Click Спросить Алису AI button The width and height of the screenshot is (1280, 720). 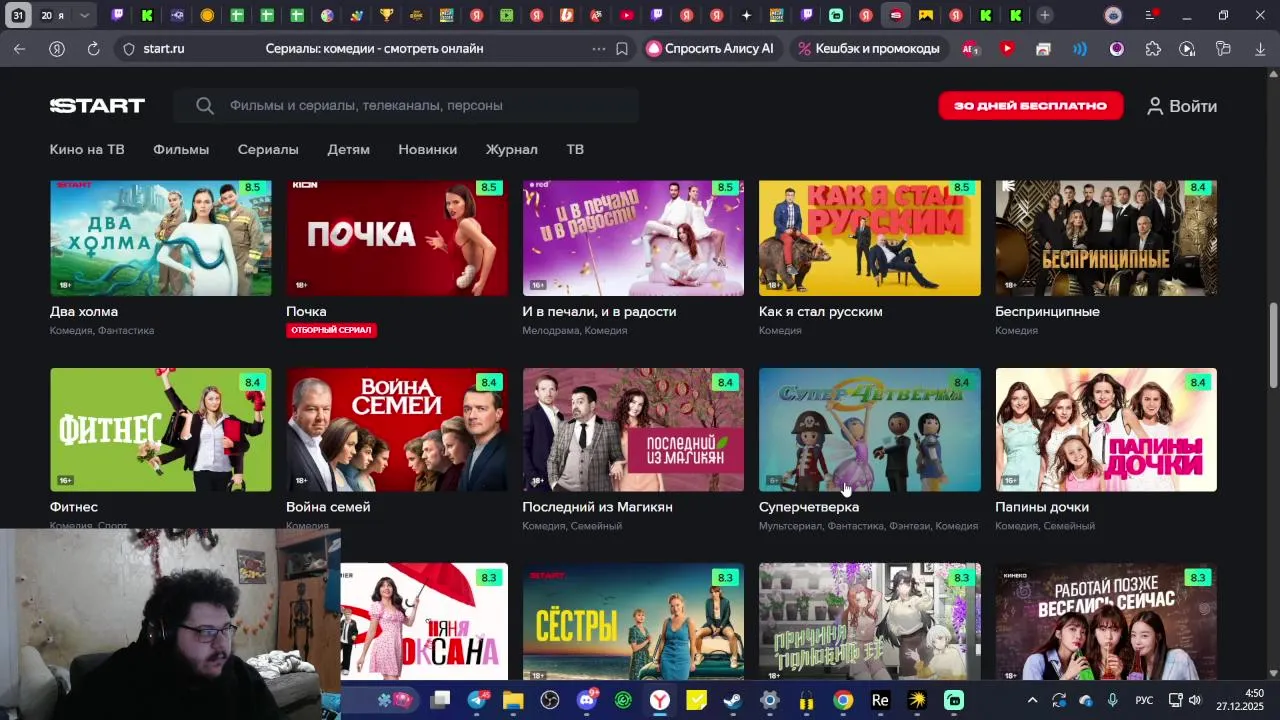[x=710, y=48]
